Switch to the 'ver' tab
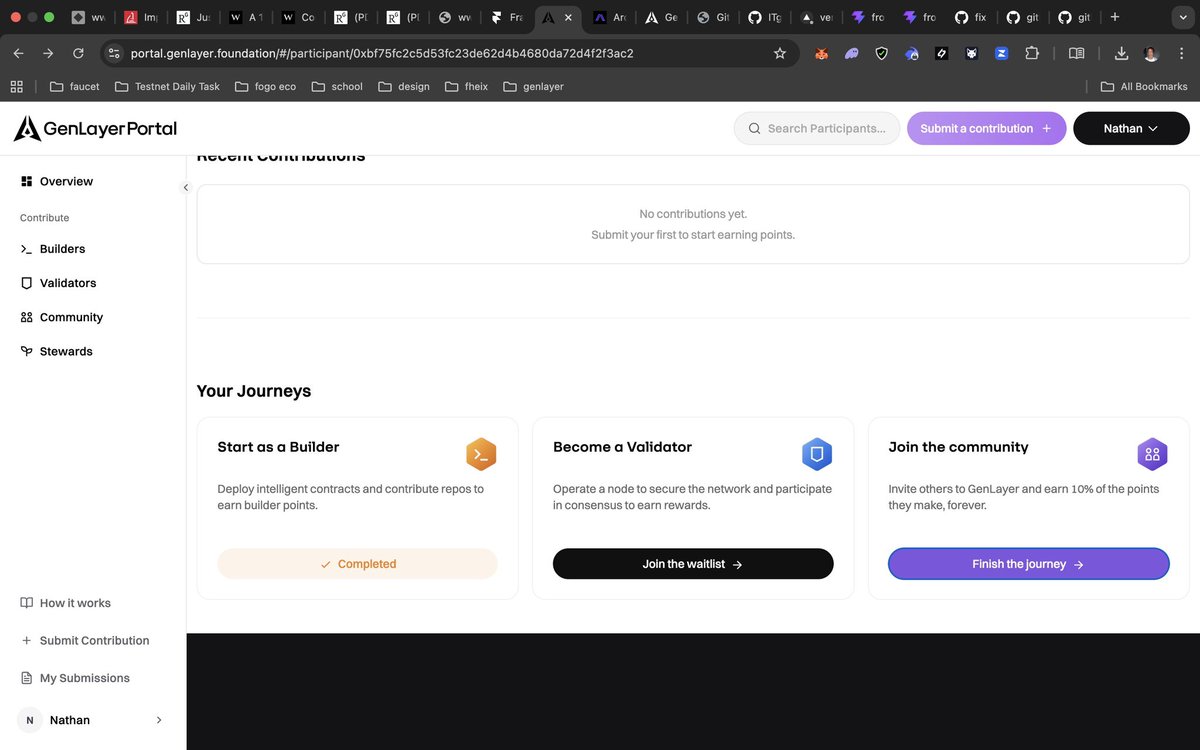Image resolution: width=1200 pixels, height=750 pixels. click(817, 18)
